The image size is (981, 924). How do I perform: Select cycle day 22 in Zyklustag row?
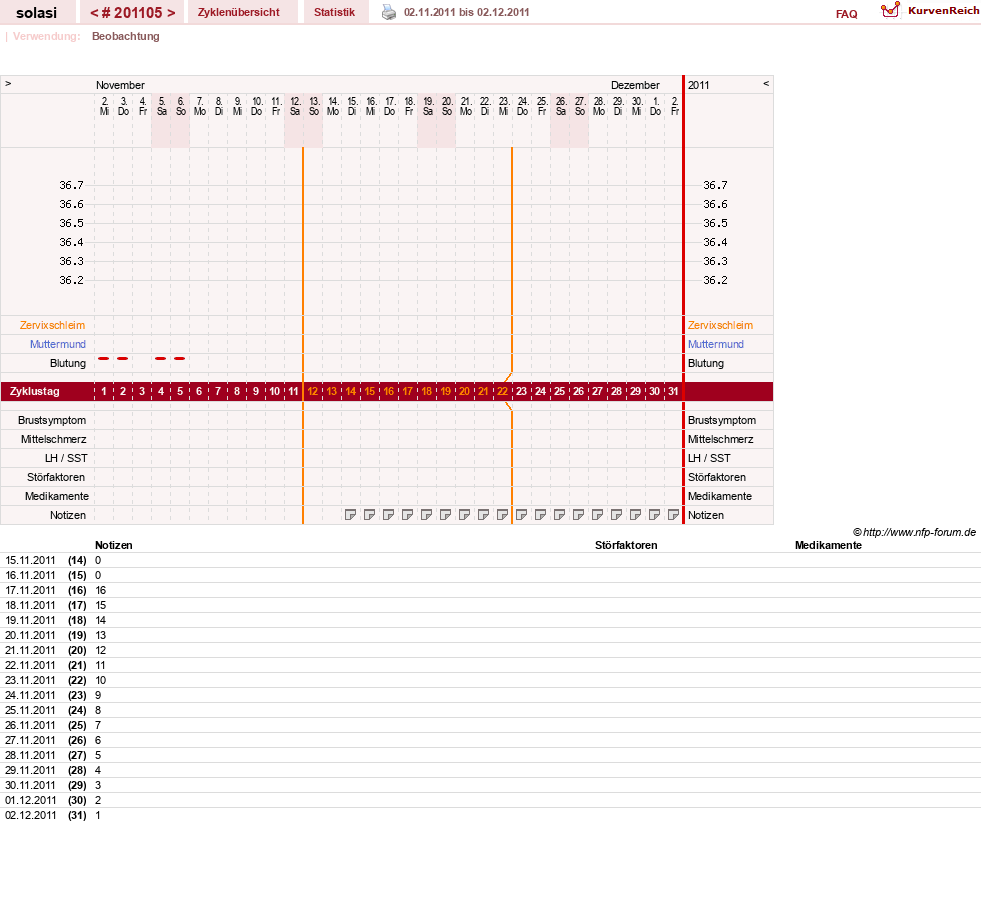pos(502,392)
